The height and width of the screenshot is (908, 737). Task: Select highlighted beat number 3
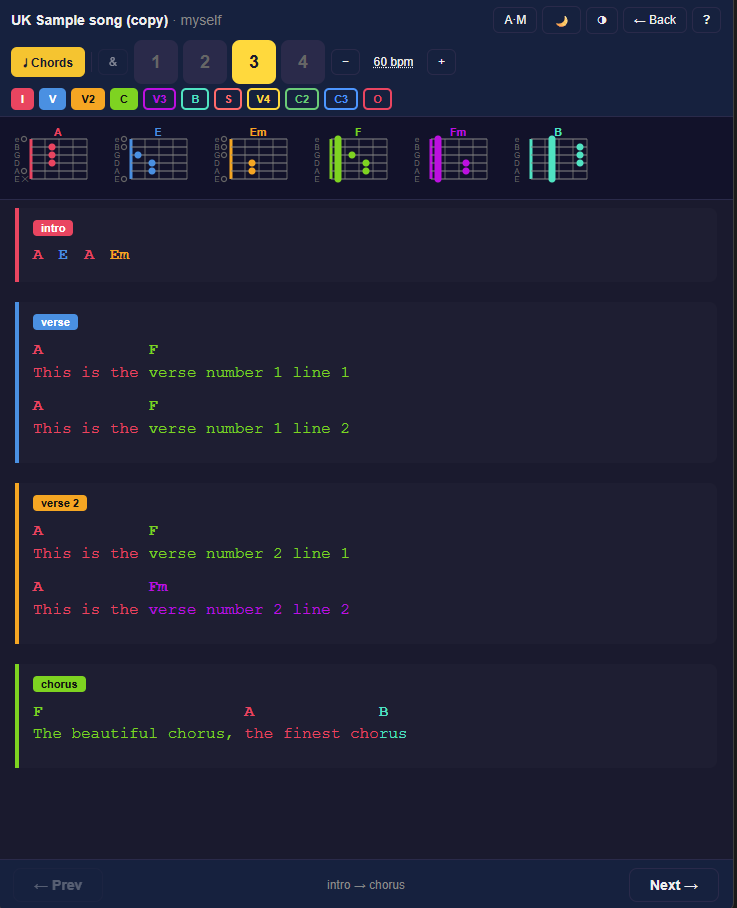tap(254, 62)
